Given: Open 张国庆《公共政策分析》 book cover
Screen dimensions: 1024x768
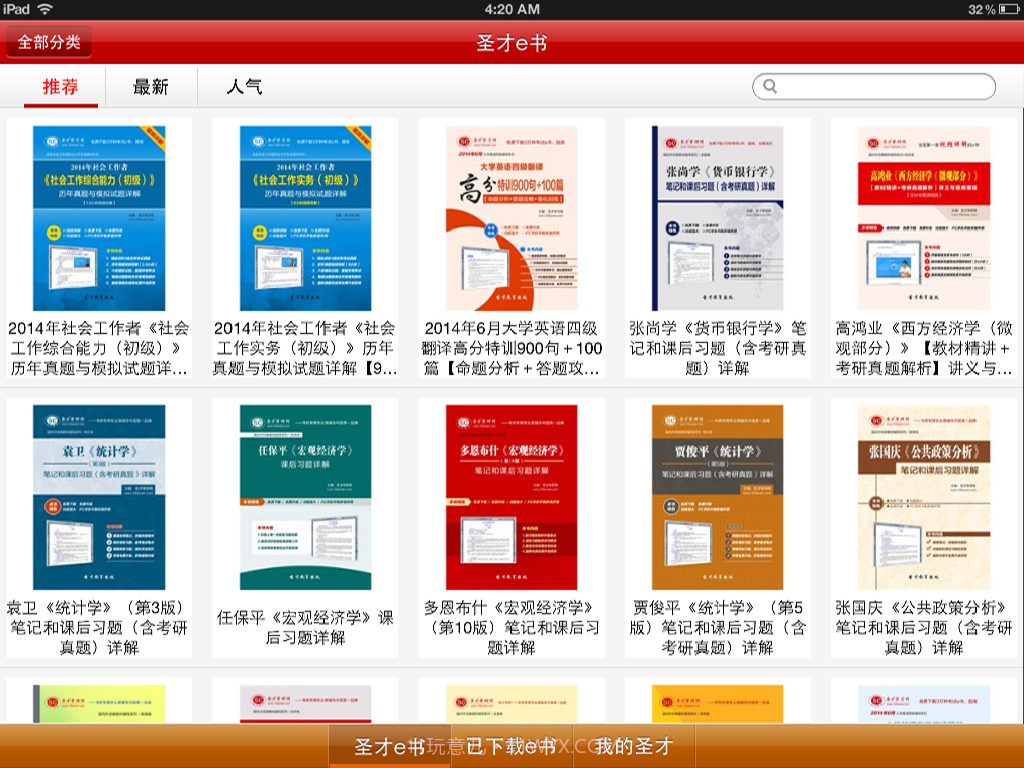Looking at the screenshot, I should click(925, 497).
